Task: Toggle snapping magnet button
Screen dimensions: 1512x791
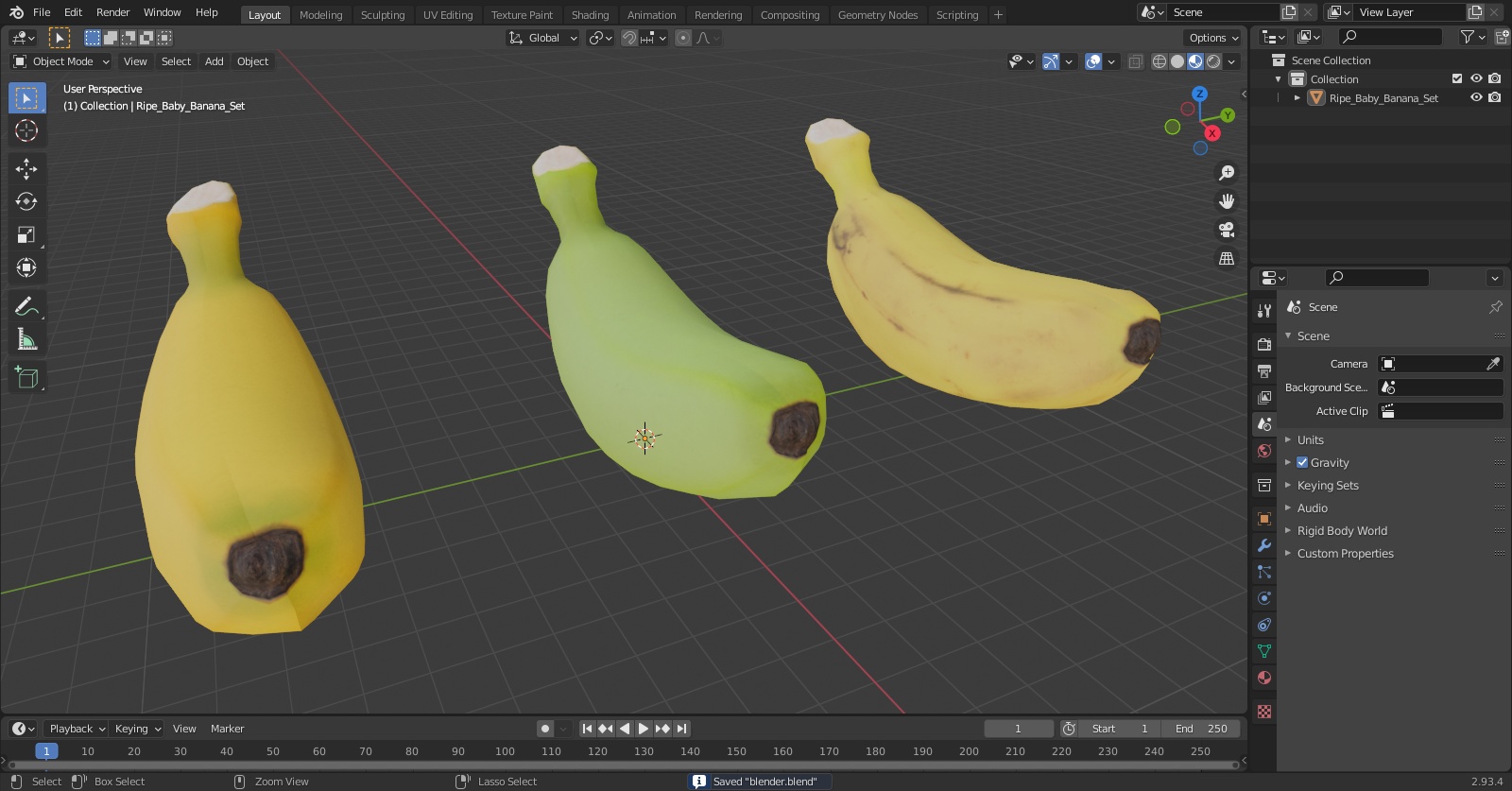Action: click(x=628, y=38)
